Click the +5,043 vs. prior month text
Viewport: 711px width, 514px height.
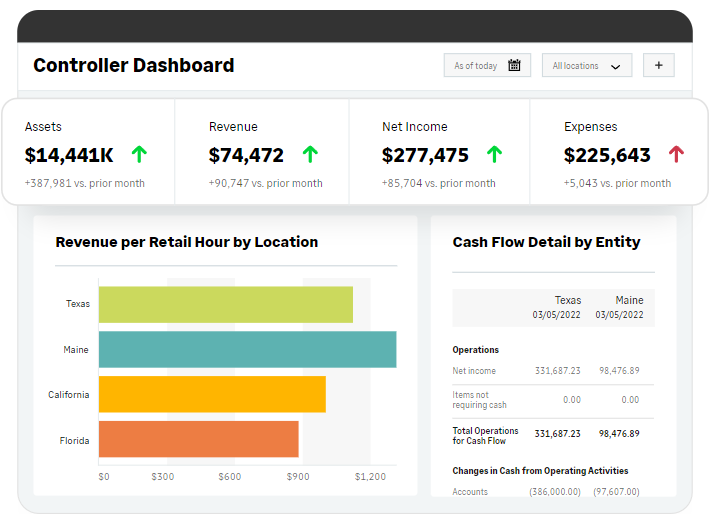tap(617, 183)
